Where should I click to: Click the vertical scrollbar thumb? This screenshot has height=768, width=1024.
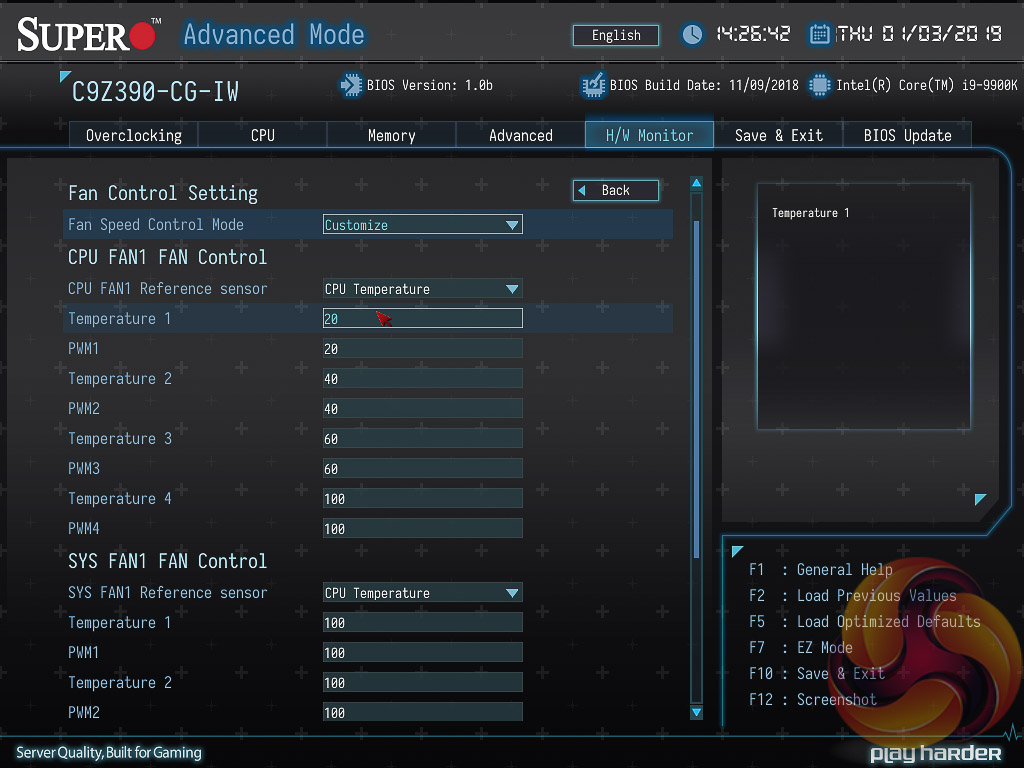[696, 389]
